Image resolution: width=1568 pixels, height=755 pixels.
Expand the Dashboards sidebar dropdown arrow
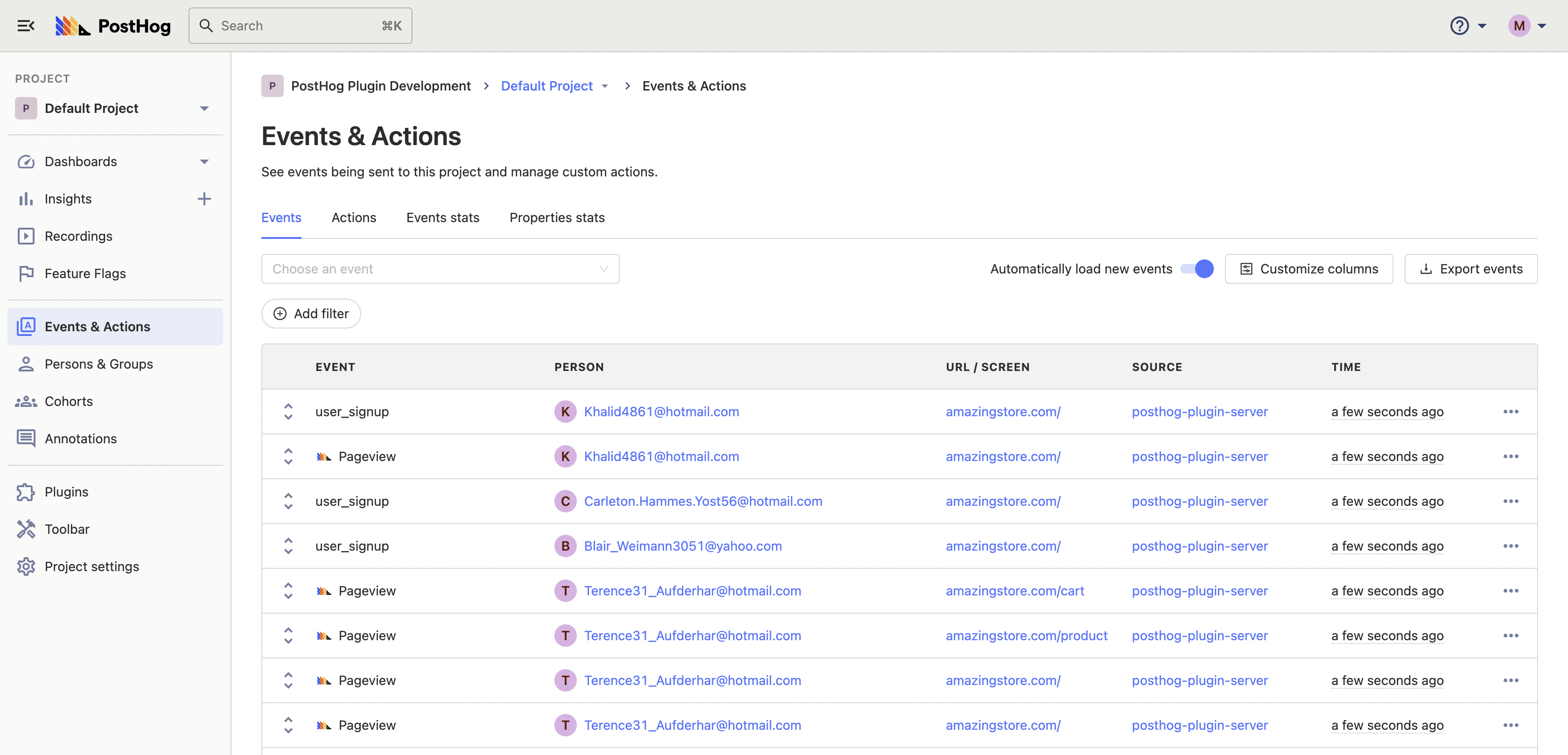(x=204, y=161)
